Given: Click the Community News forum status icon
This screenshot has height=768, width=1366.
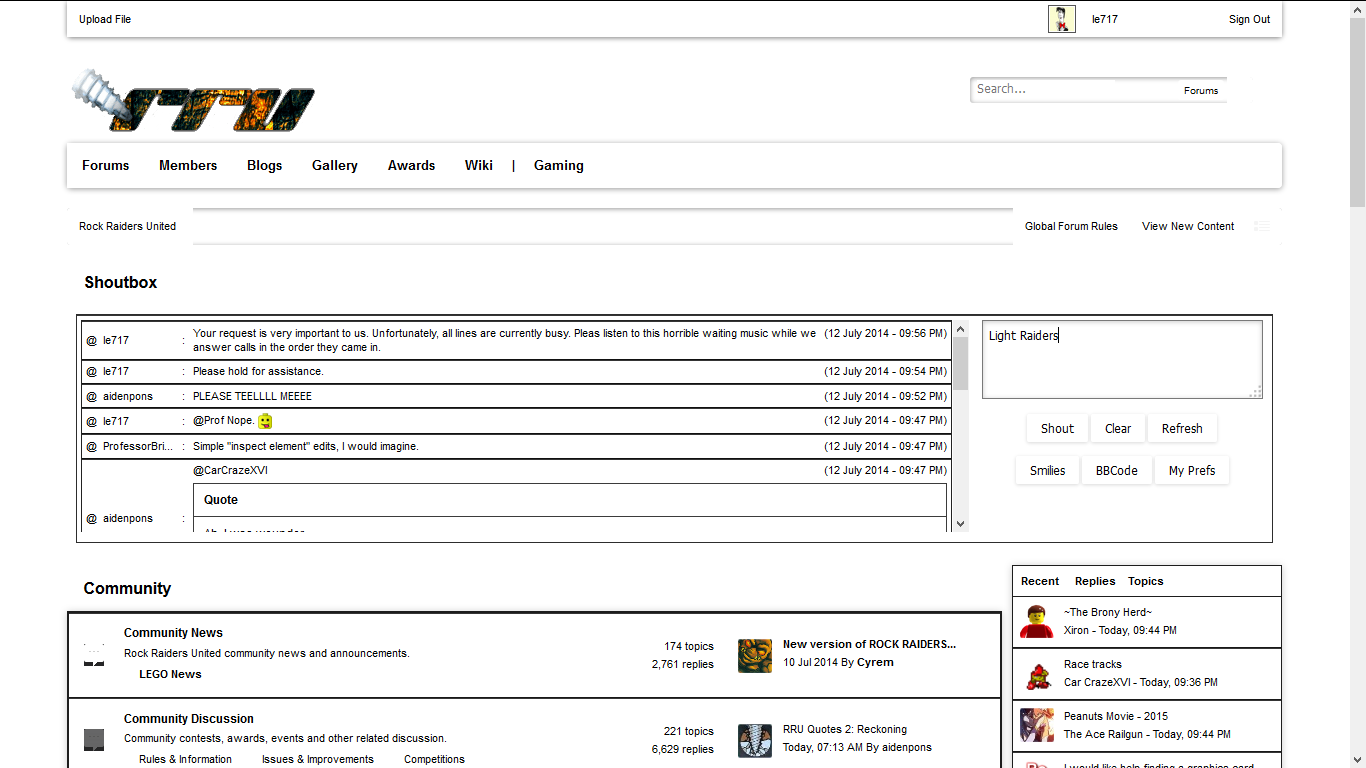Looking at the screenshot, I should click(x=93, y=655).
